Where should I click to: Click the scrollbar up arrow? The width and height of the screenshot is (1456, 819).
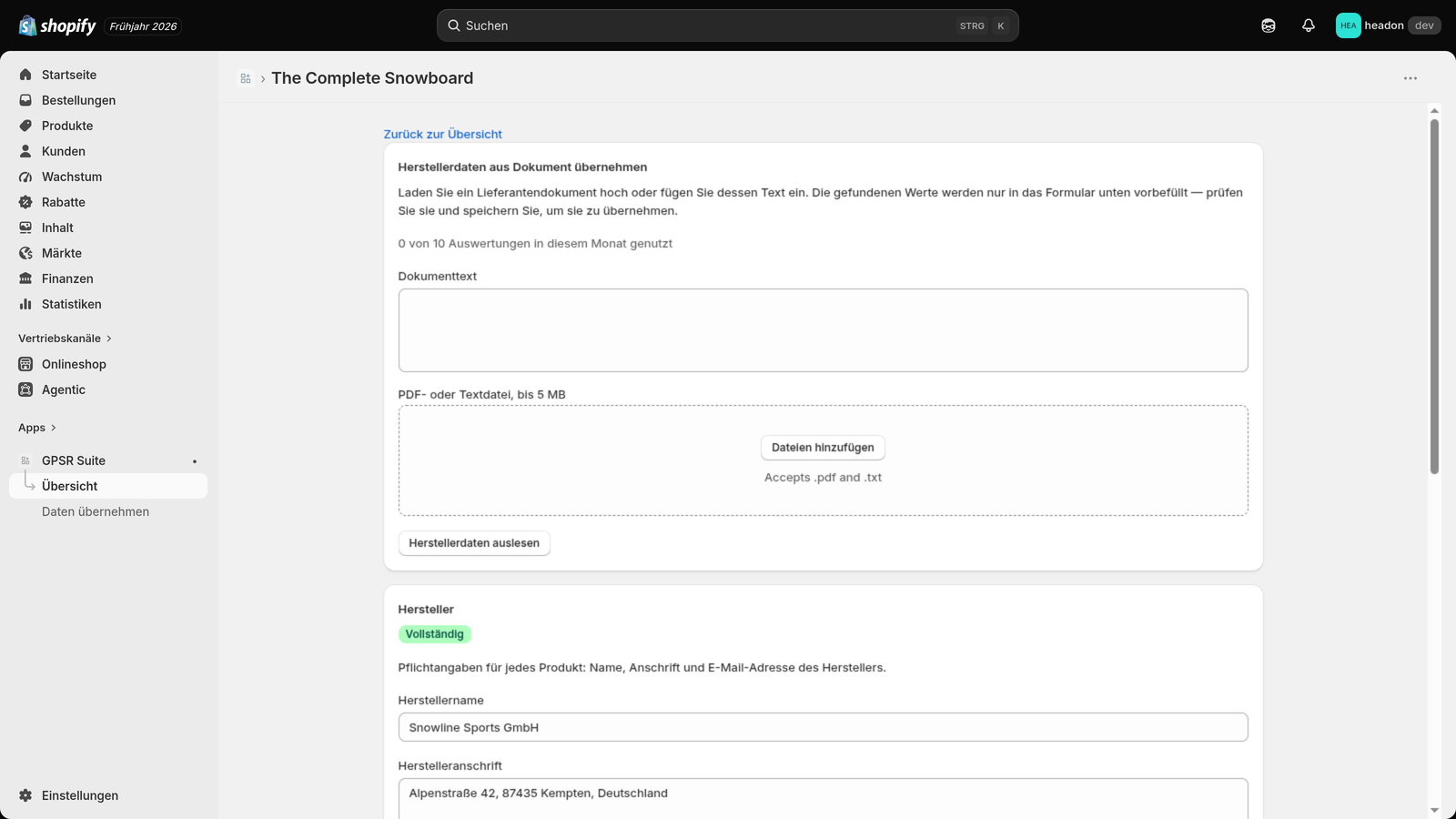click(1434, 111)
